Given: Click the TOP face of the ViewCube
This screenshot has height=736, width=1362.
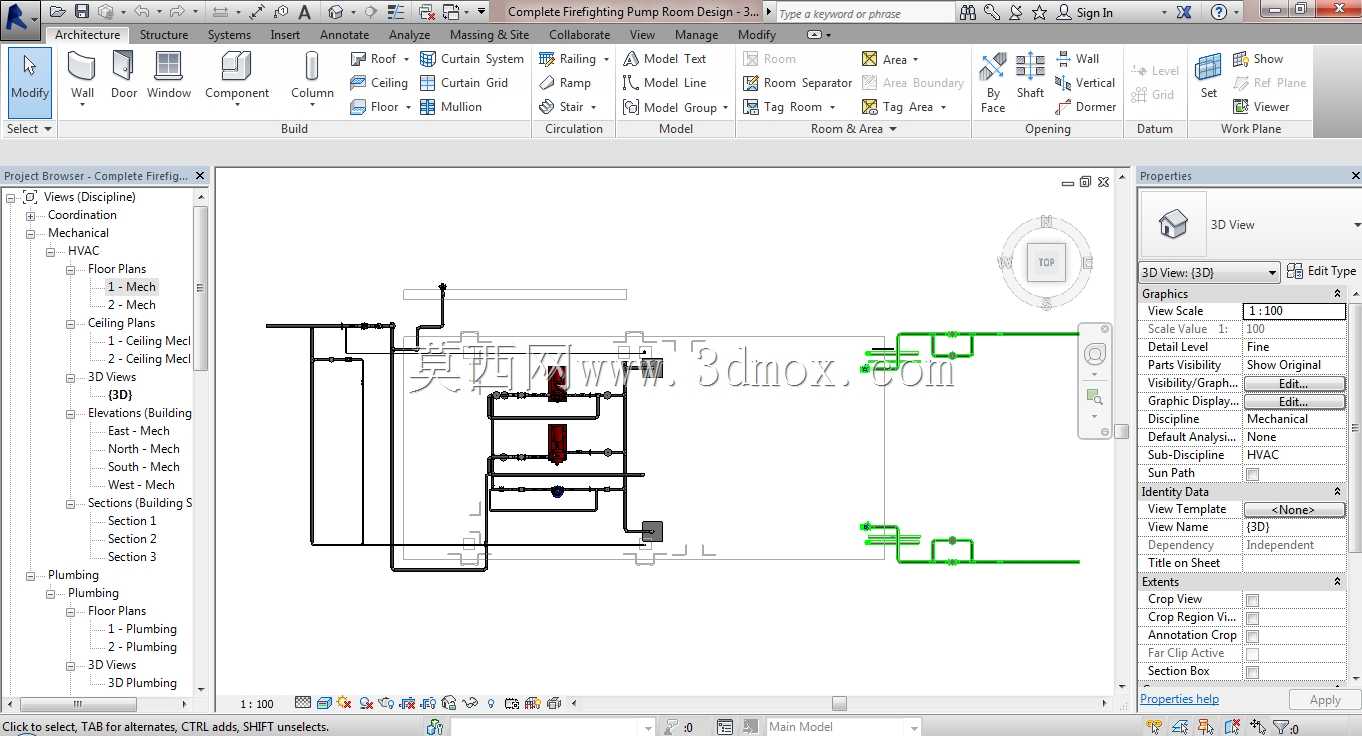Looking at the screenshot, I should point(1046,262).
